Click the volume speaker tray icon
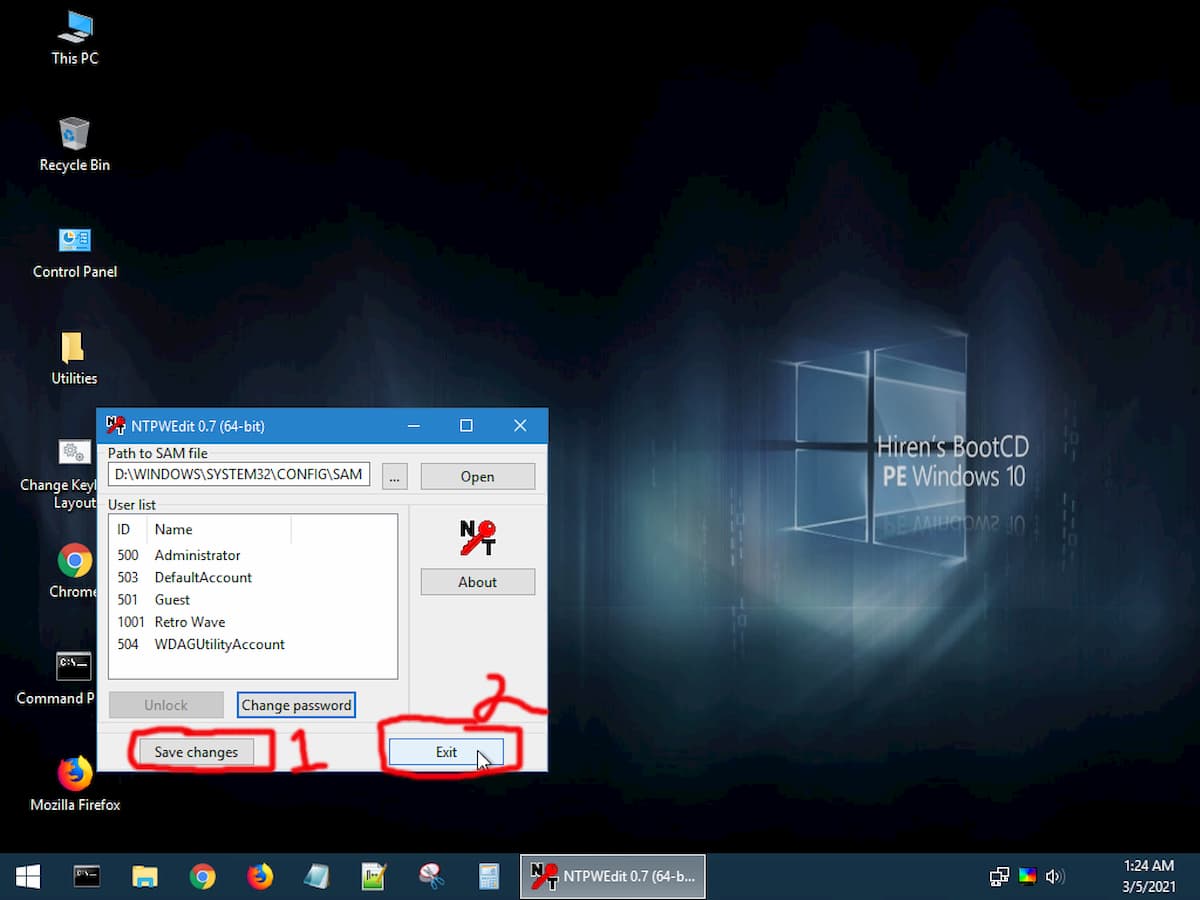The image size is (1200, 900). point(1054,877)
